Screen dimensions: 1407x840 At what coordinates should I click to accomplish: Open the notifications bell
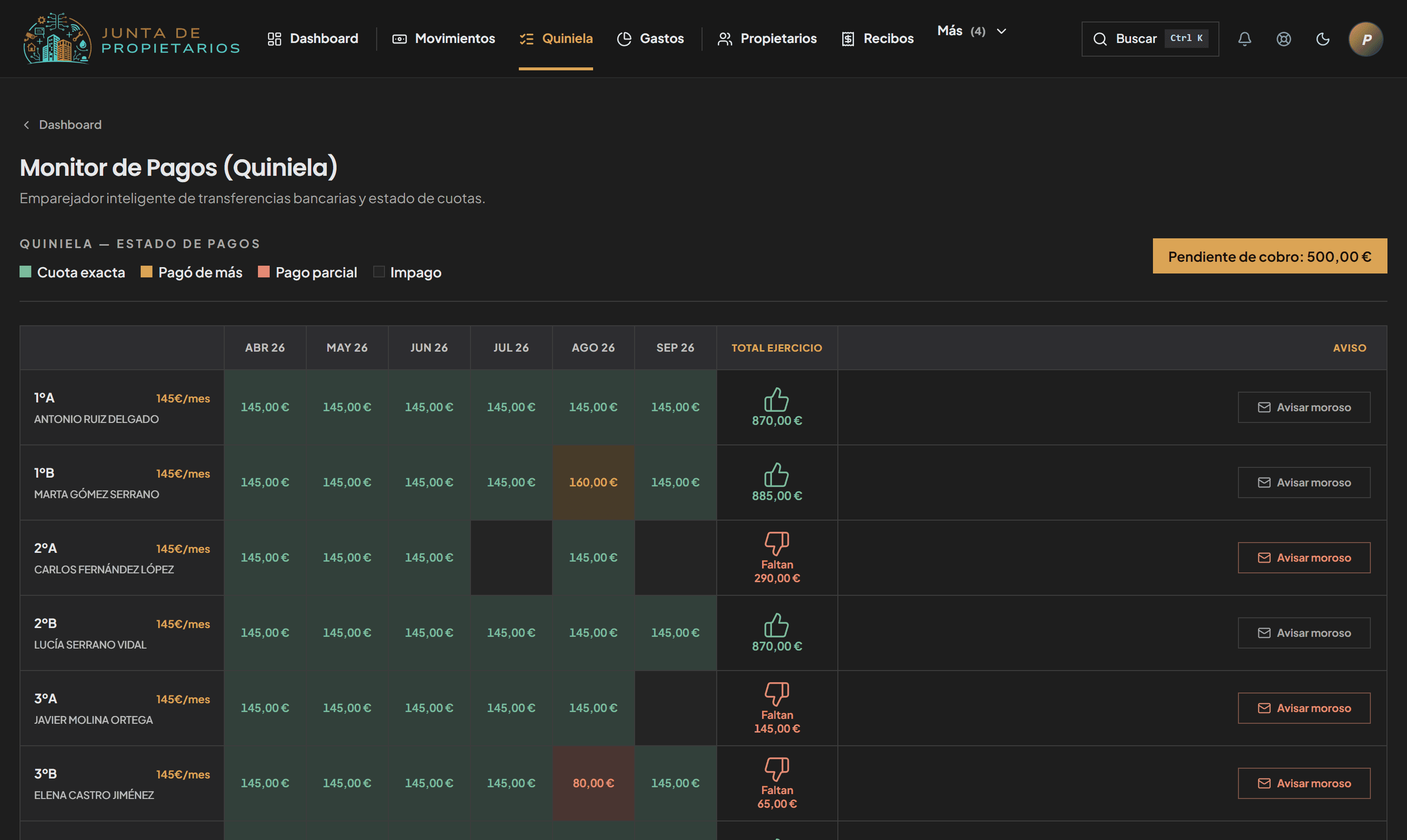[1244, 39]
